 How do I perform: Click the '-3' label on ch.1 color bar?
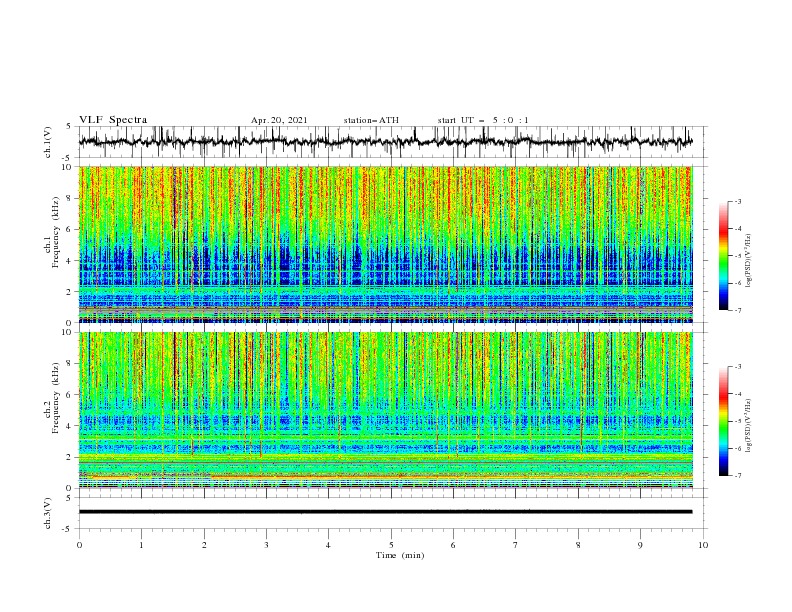(x=737, y=201)
